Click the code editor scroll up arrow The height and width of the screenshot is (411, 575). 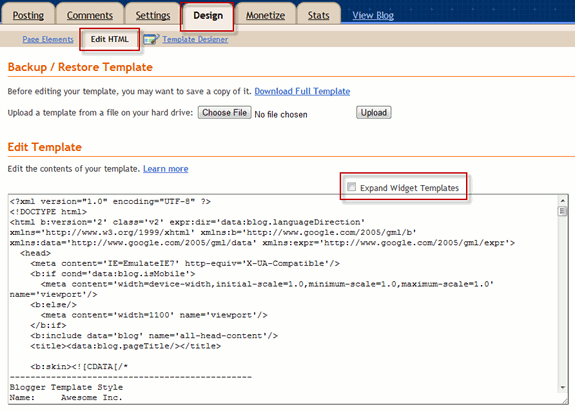click(x=563, y=201)
